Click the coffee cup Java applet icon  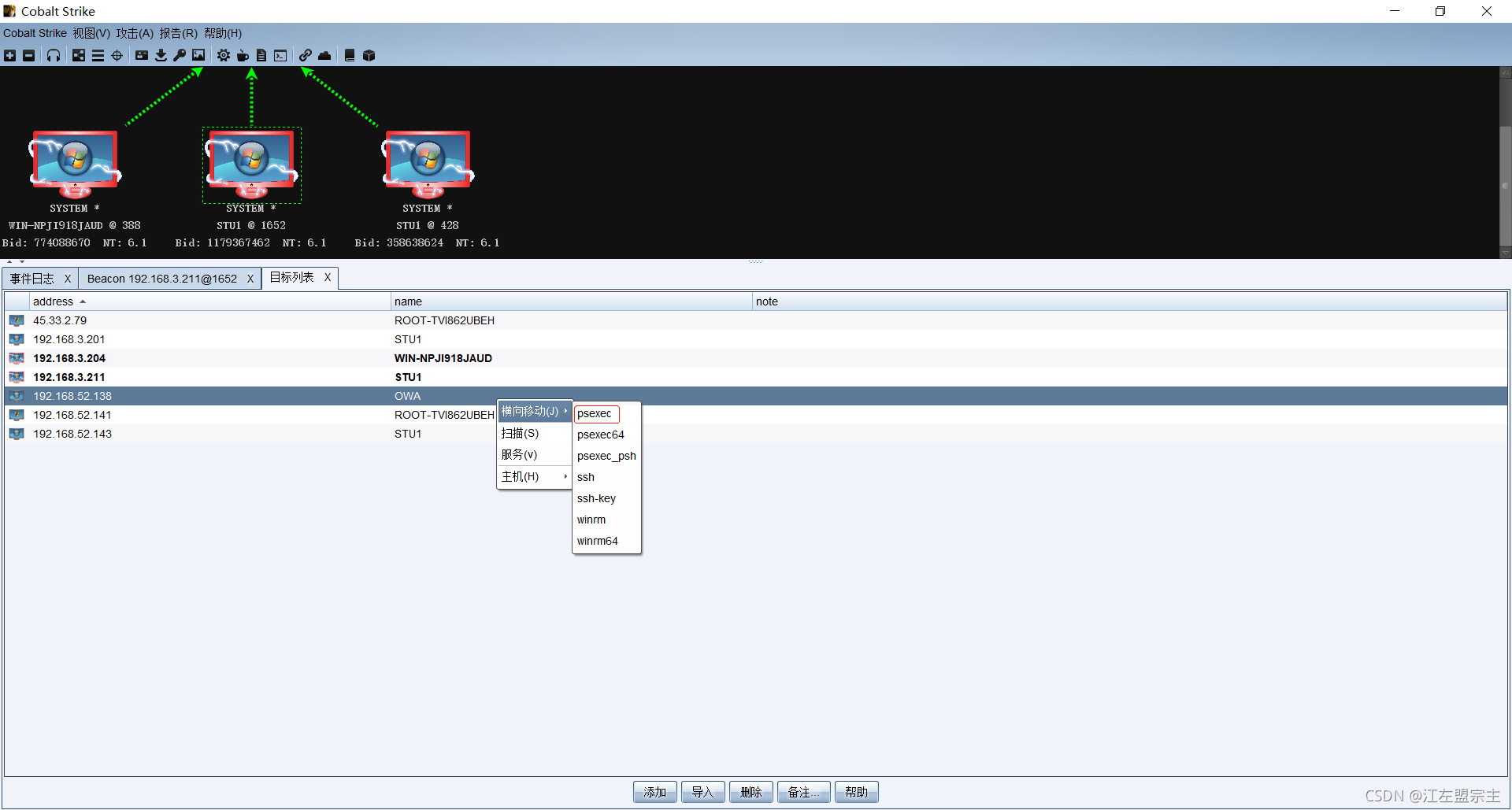[x=243, y=55]
